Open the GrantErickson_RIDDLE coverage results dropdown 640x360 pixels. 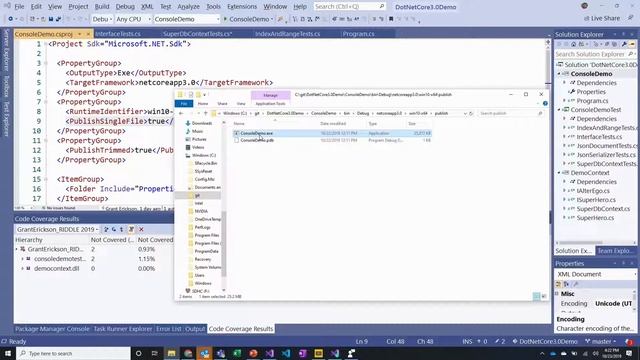point(57,229)
